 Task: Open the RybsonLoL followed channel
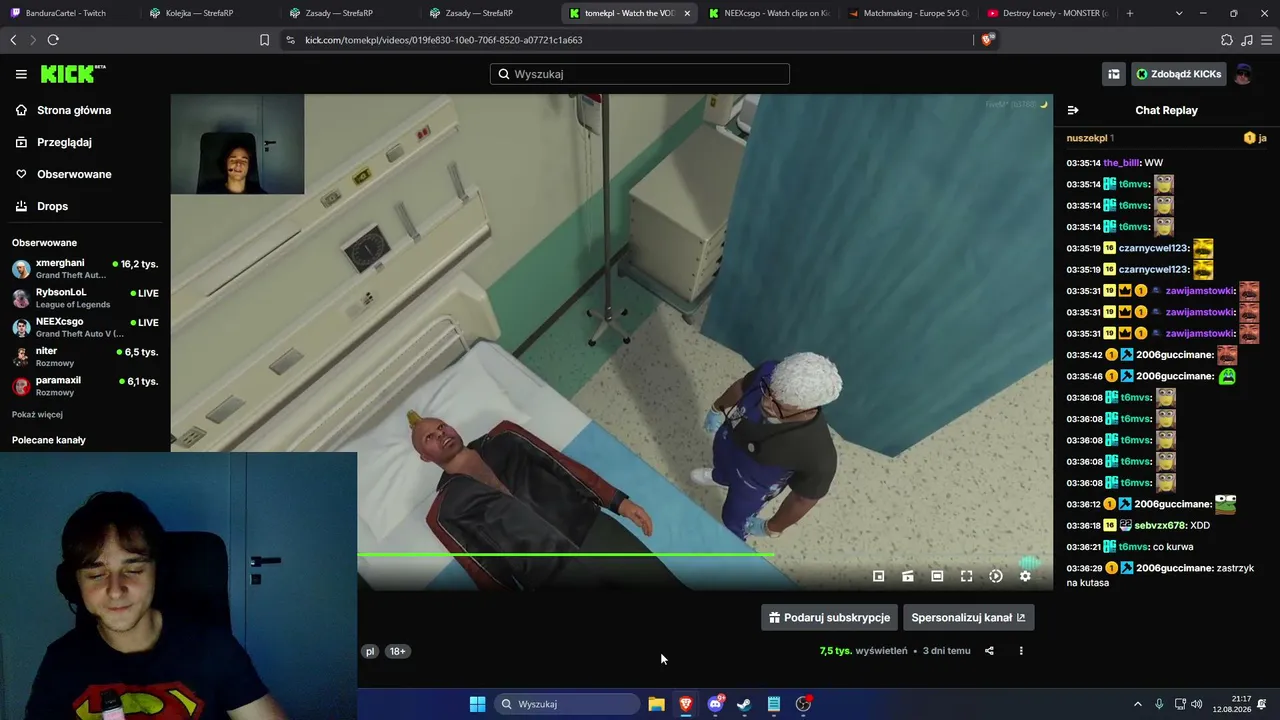(x=85, y=298)
